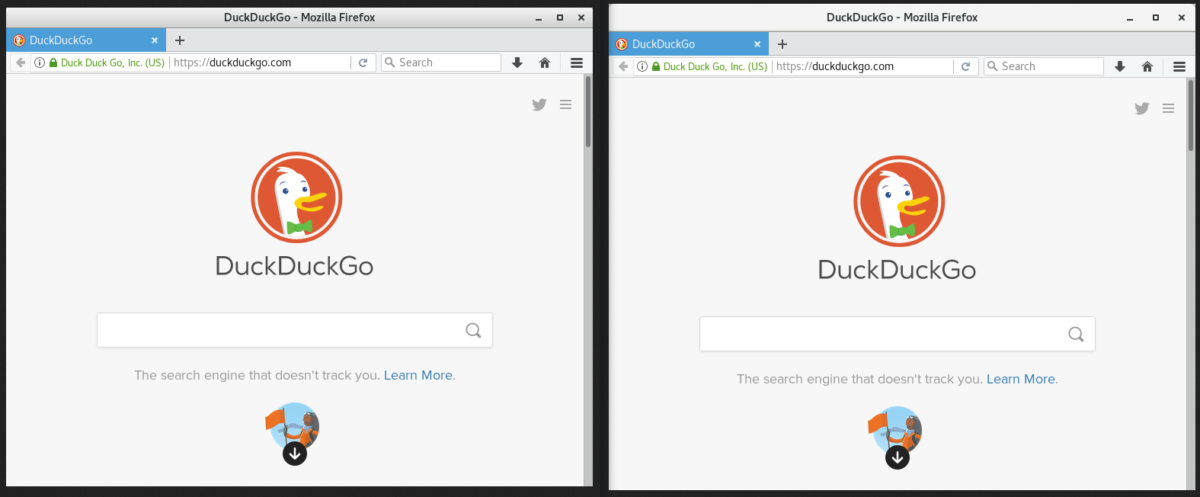Open downloads arrow in right window toolbar
Image resolution: width=1200 pixels, height=497 pixels.
tap(1120, 66)
